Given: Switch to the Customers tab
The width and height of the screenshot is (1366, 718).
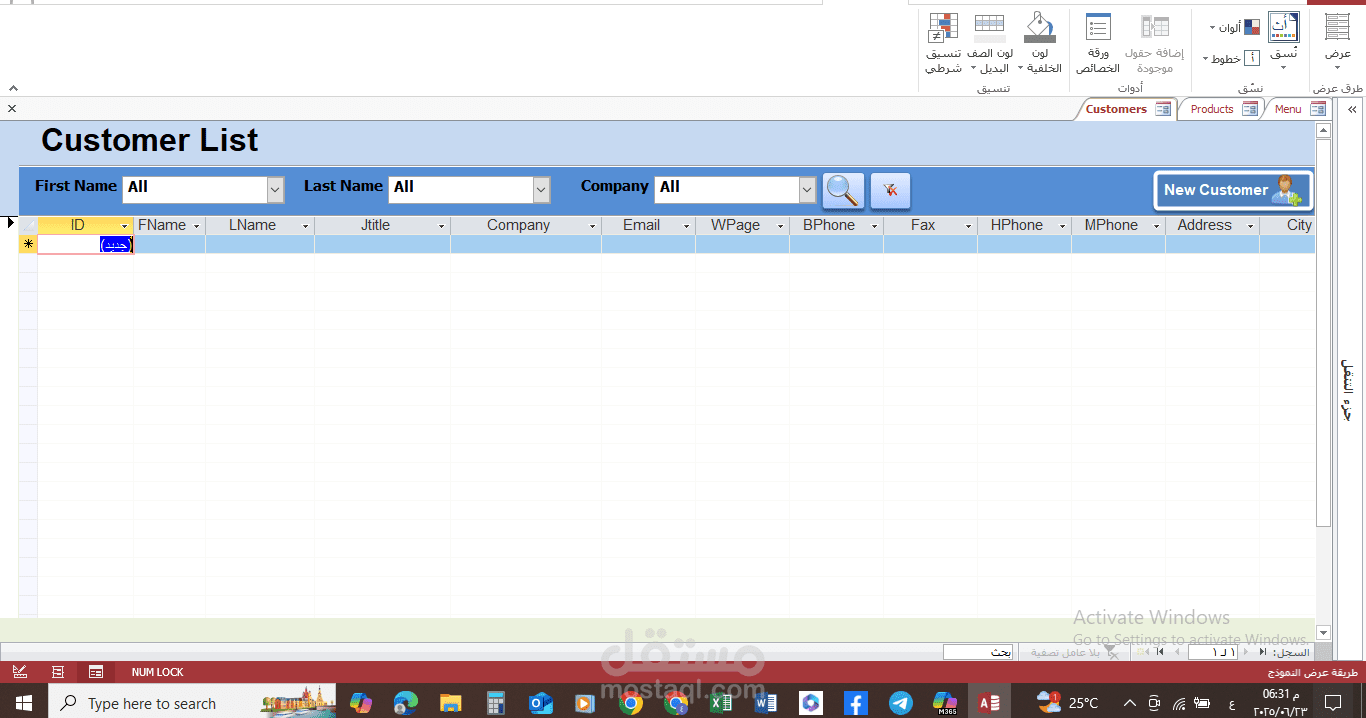Looking at the screenshot, I should [1128, 109].
